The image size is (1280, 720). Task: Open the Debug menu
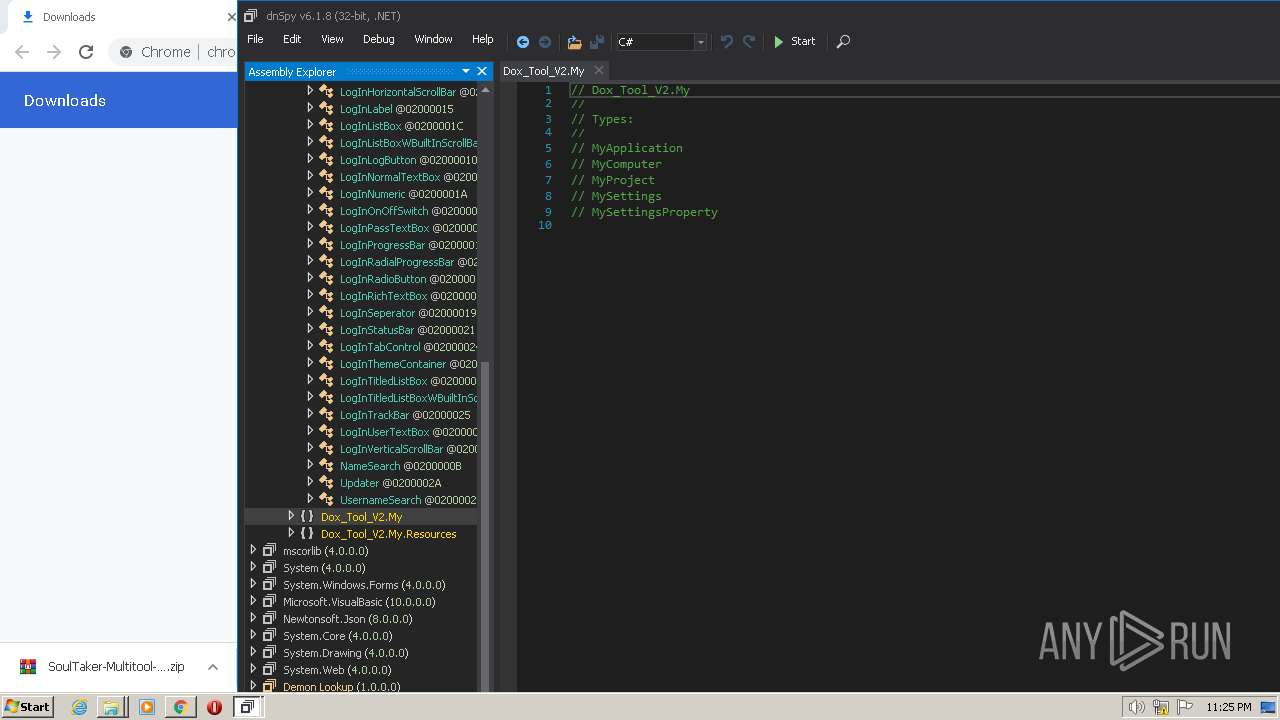click(378, 39)
